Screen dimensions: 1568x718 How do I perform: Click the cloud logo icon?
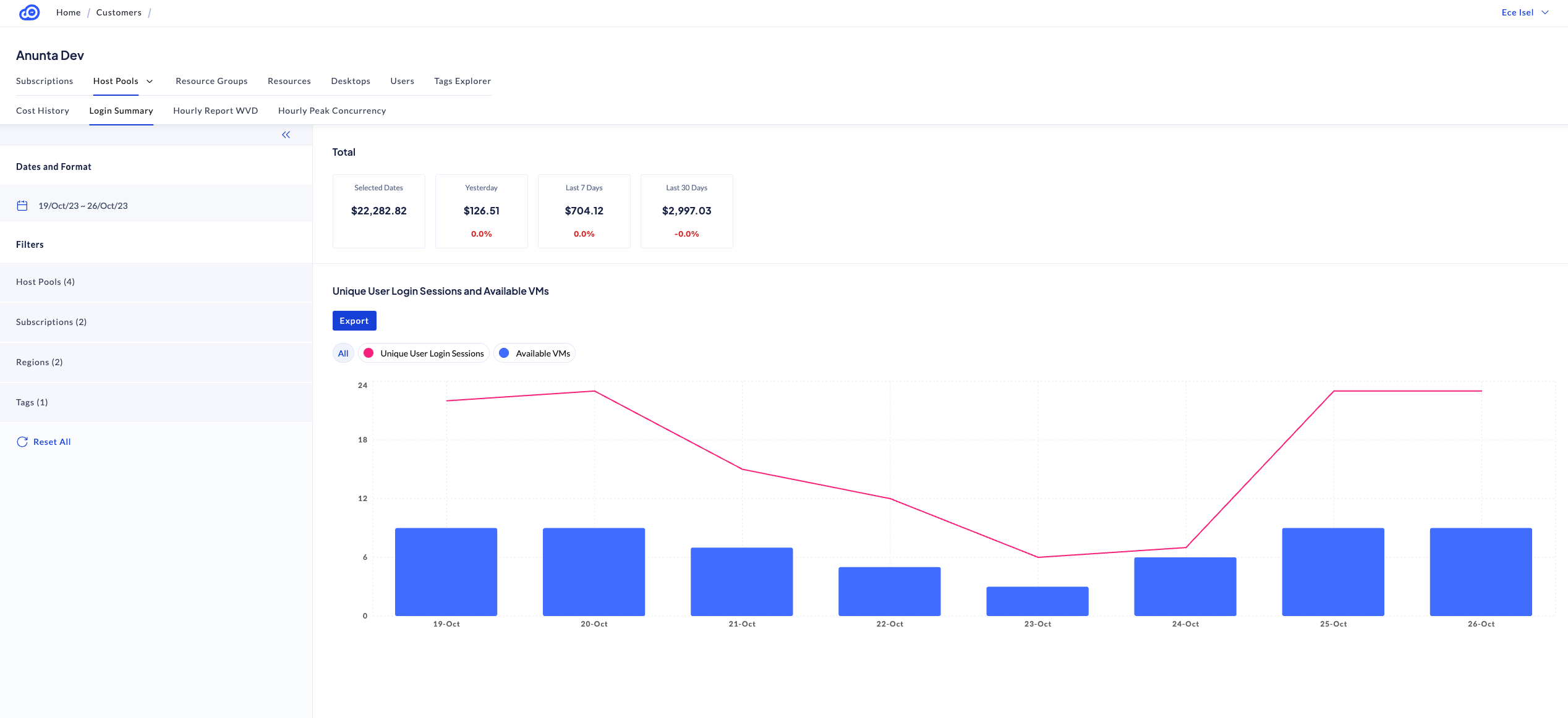tap(29, 12)
